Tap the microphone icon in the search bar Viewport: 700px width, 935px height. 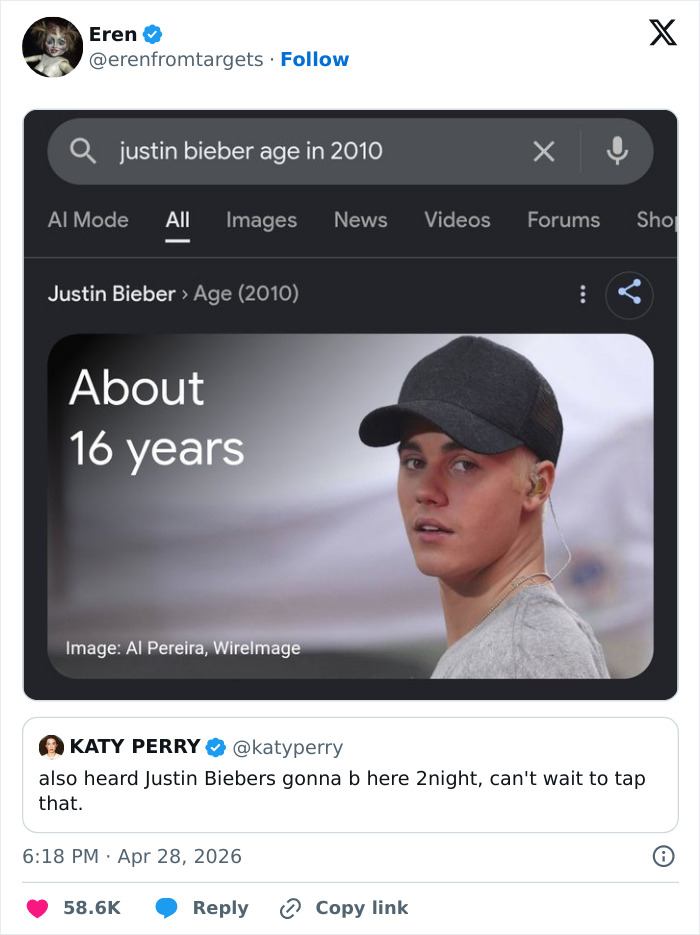tap(618, 151)
